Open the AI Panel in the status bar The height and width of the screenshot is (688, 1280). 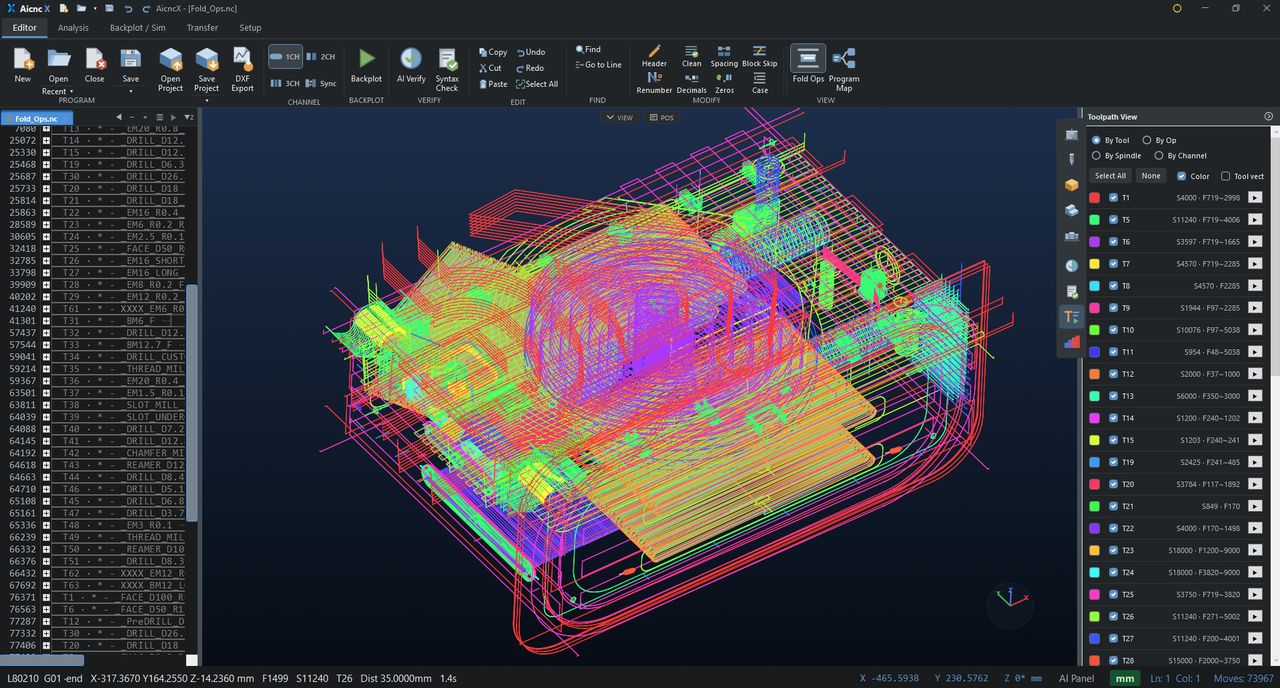pyautogui.click(x=1078, y=679)
